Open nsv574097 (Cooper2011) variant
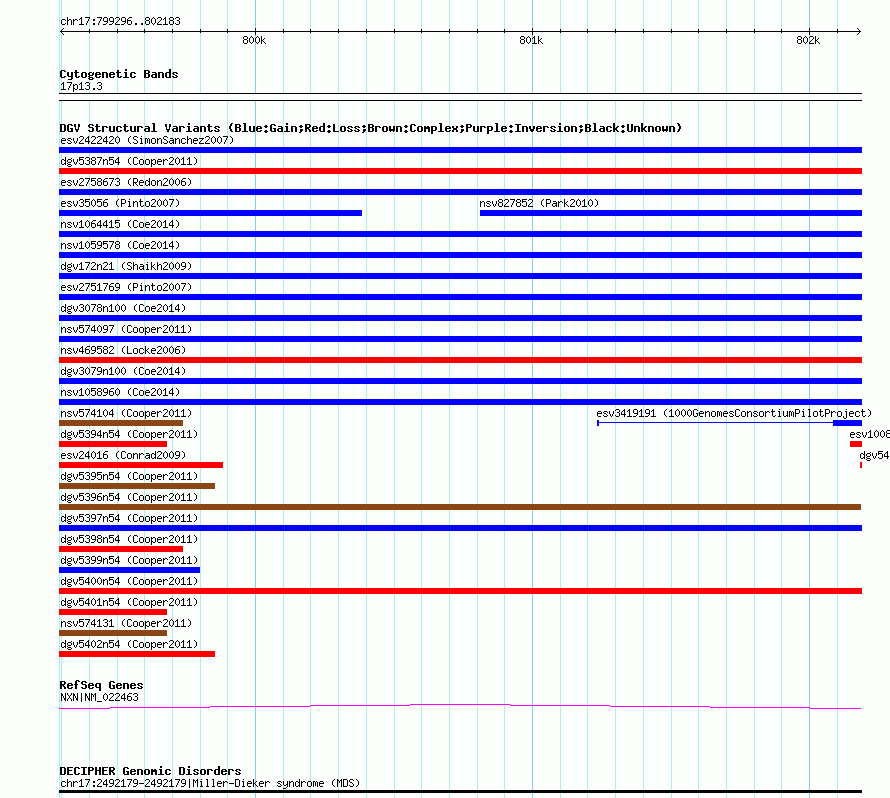890x798 pixels. tap(126, 329)
